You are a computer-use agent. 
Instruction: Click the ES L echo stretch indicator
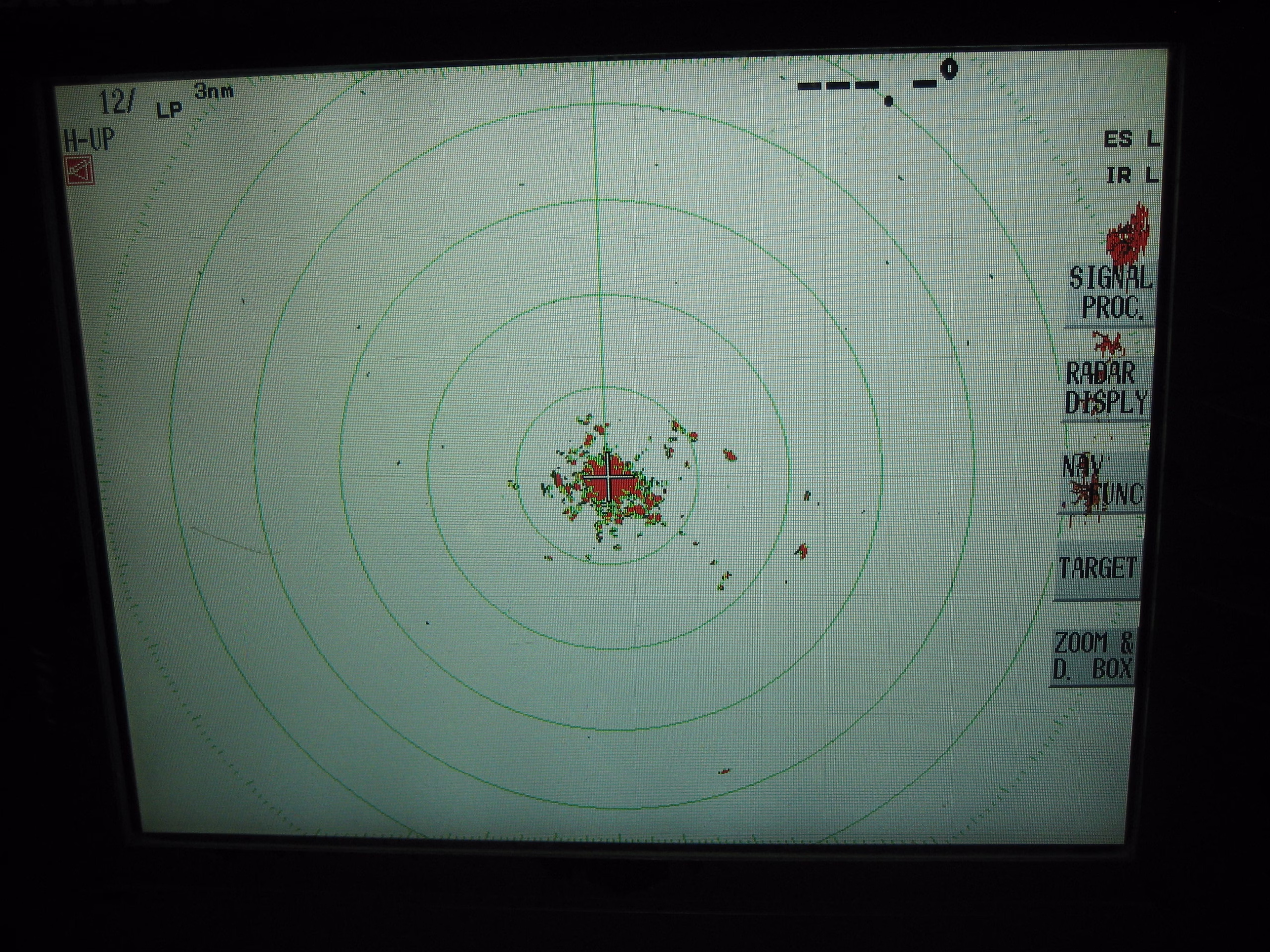[x=1131, y=139]
